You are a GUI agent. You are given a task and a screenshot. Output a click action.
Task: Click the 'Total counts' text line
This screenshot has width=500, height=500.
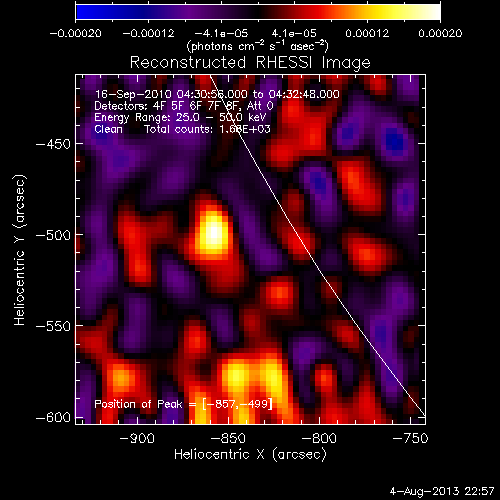pos(207,129)
